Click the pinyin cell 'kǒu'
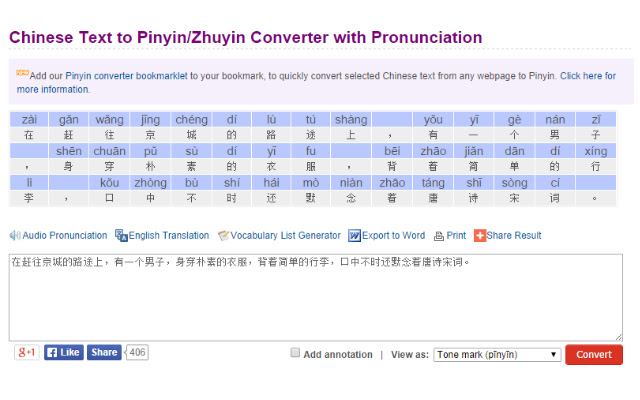Viewport: 640px width, 400px height. click(x=109, y=182)
